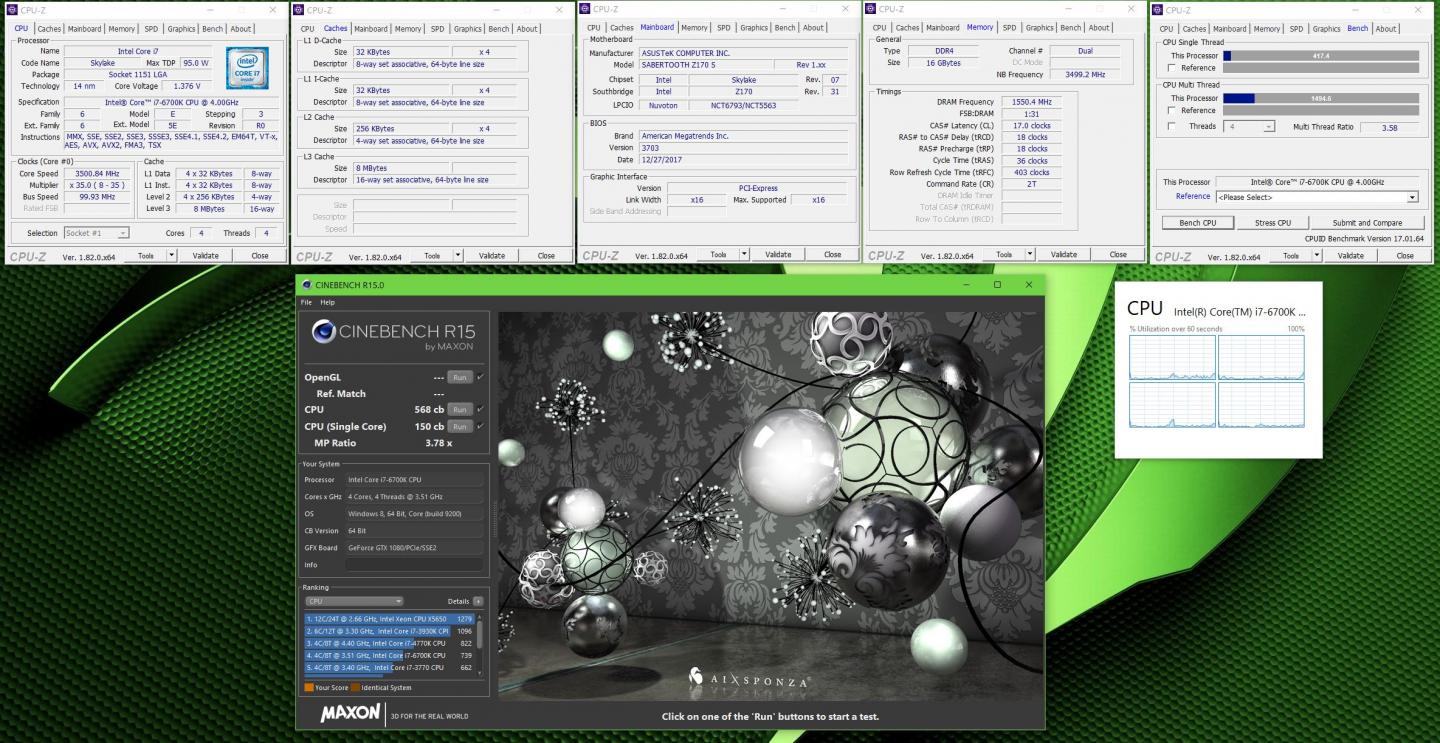Viewport: 1440px width, 743px height.
Task: Expand Tools arrow in CPU-Z L1 D-Cache window
Action: [x=457, y=255]
